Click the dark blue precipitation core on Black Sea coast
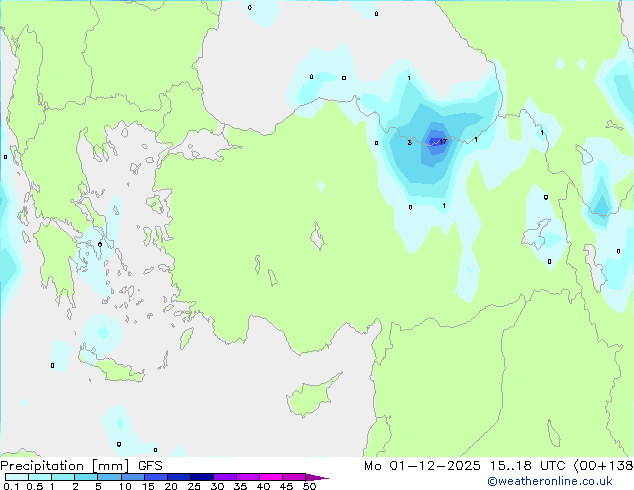The image size is (634, 490). 437,140
